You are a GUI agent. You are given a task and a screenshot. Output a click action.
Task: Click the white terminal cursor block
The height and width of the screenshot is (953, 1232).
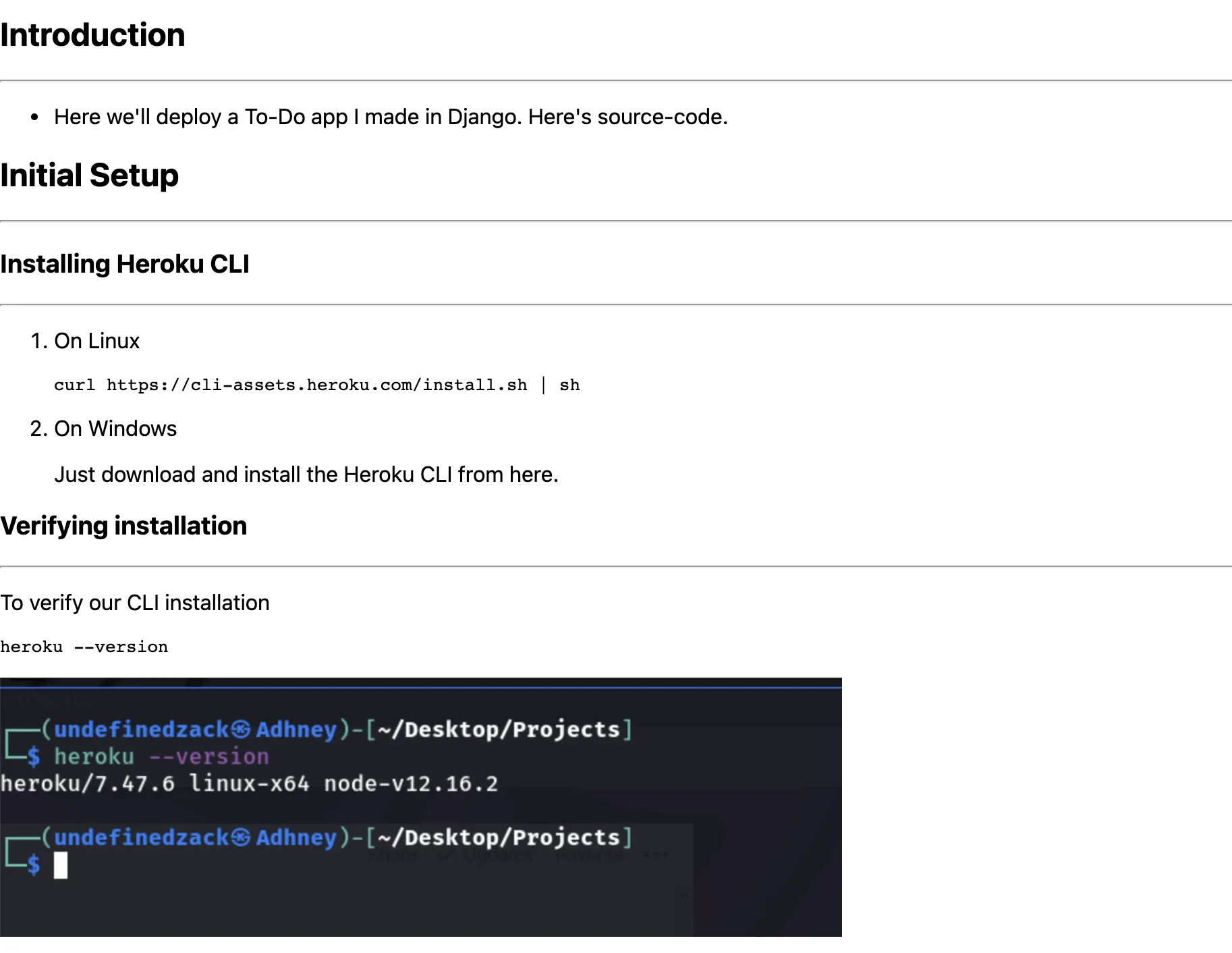tap(61, 865)
